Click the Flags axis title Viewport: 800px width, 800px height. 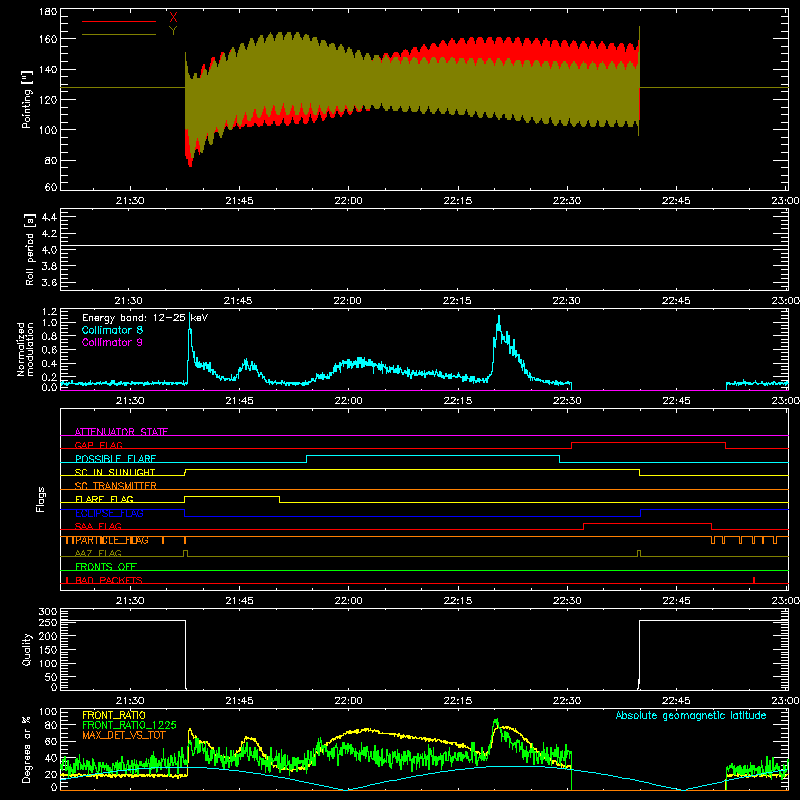40,500
